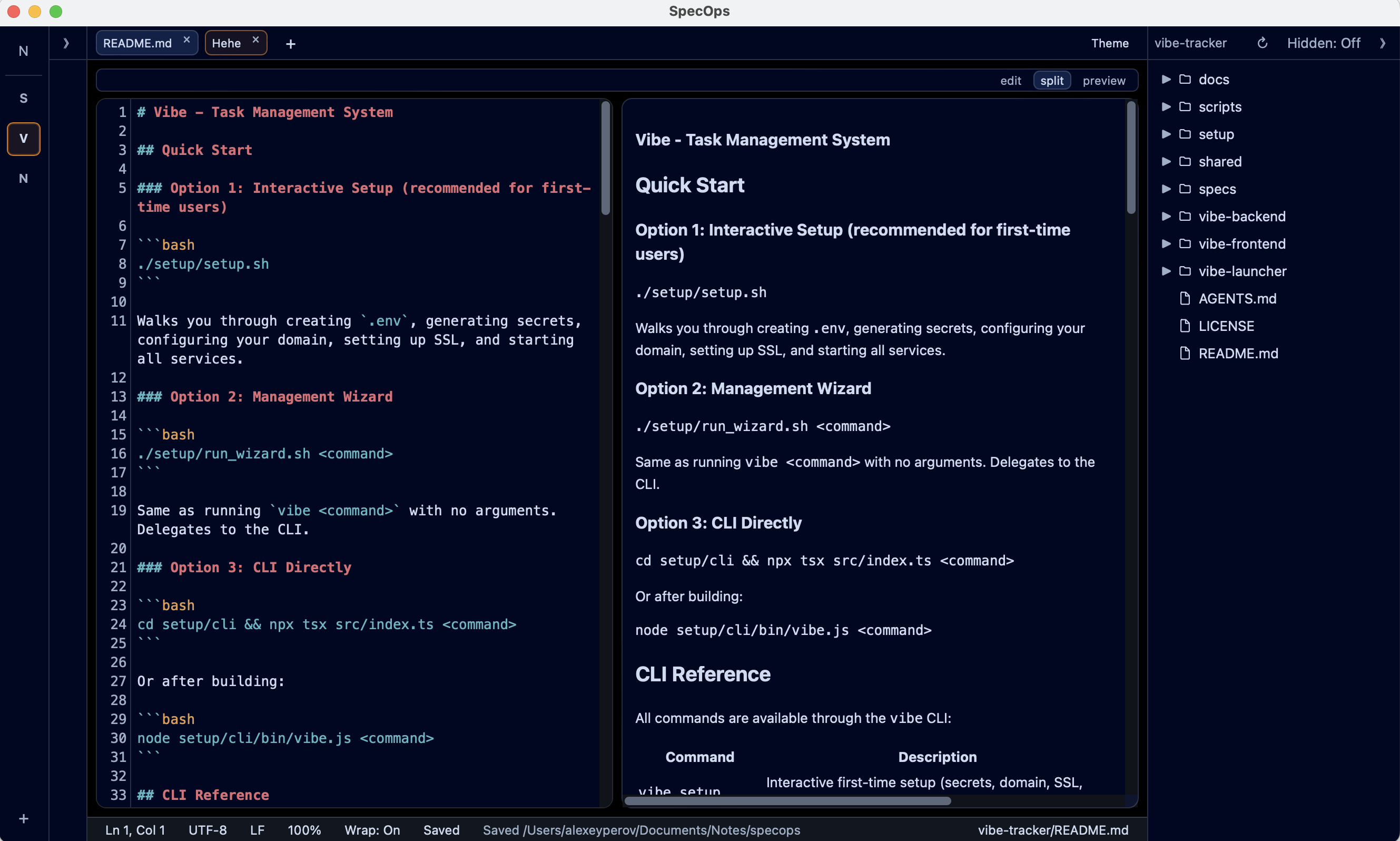Expand the scripts folder arrow
Screen dimensions: 1400x841
coord(1166,106)
